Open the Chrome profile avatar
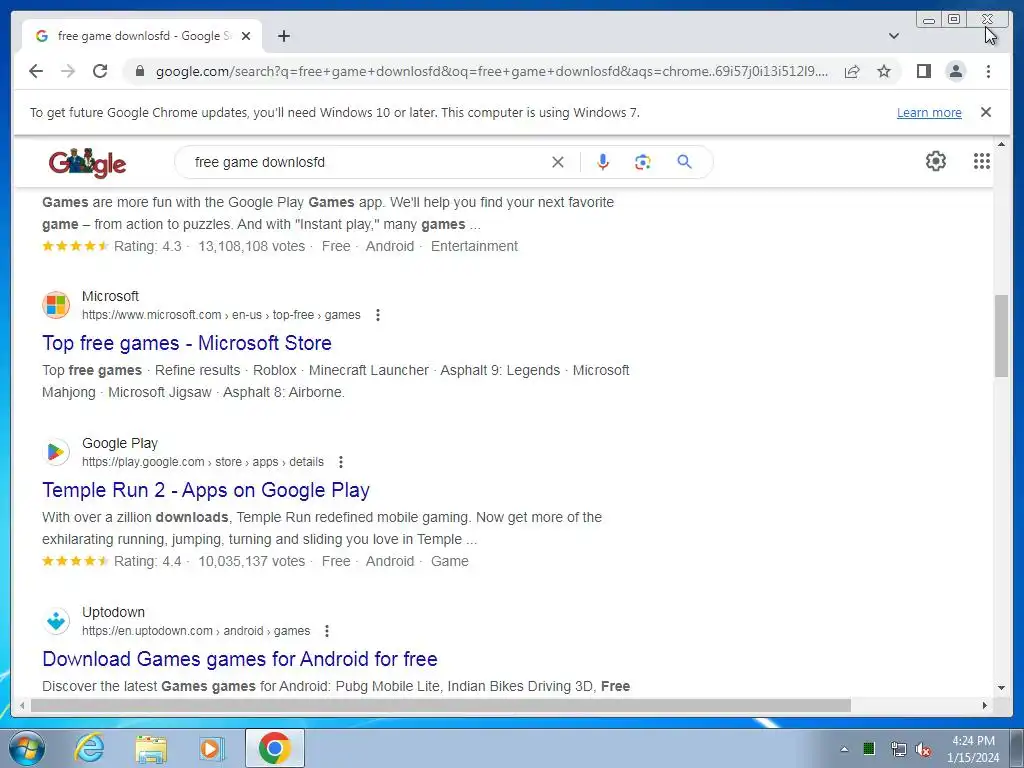Screen dimensions: 1024x768 pos(955,71)
